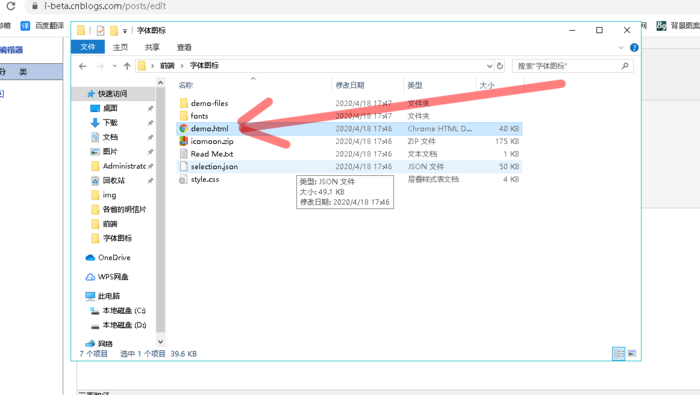Refresh the Explorer folder view
700x395 pixels.
pos(500,66)
